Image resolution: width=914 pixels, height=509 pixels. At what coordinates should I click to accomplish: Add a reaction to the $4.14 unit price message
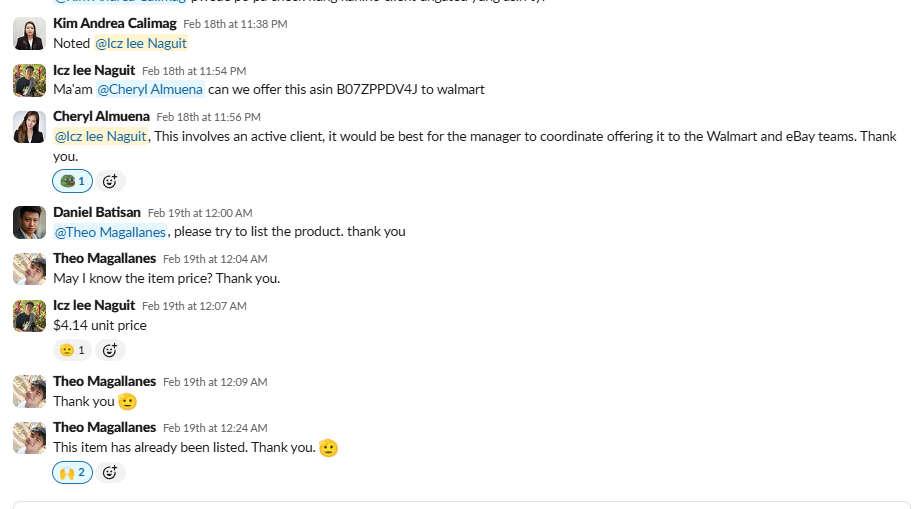(110, 350)
